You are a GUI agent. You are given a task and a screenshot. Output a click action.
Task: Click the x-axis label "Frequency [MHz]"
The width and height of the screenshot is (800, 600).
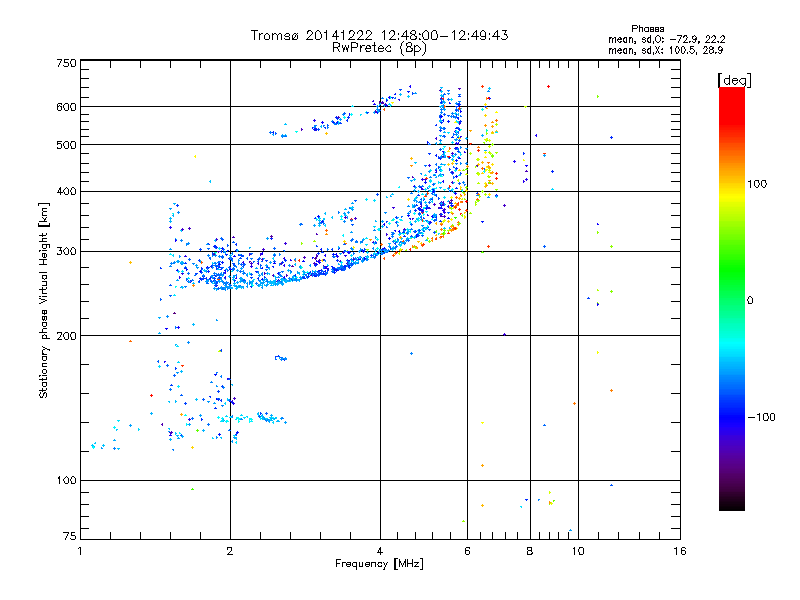[x=379, y=564]
